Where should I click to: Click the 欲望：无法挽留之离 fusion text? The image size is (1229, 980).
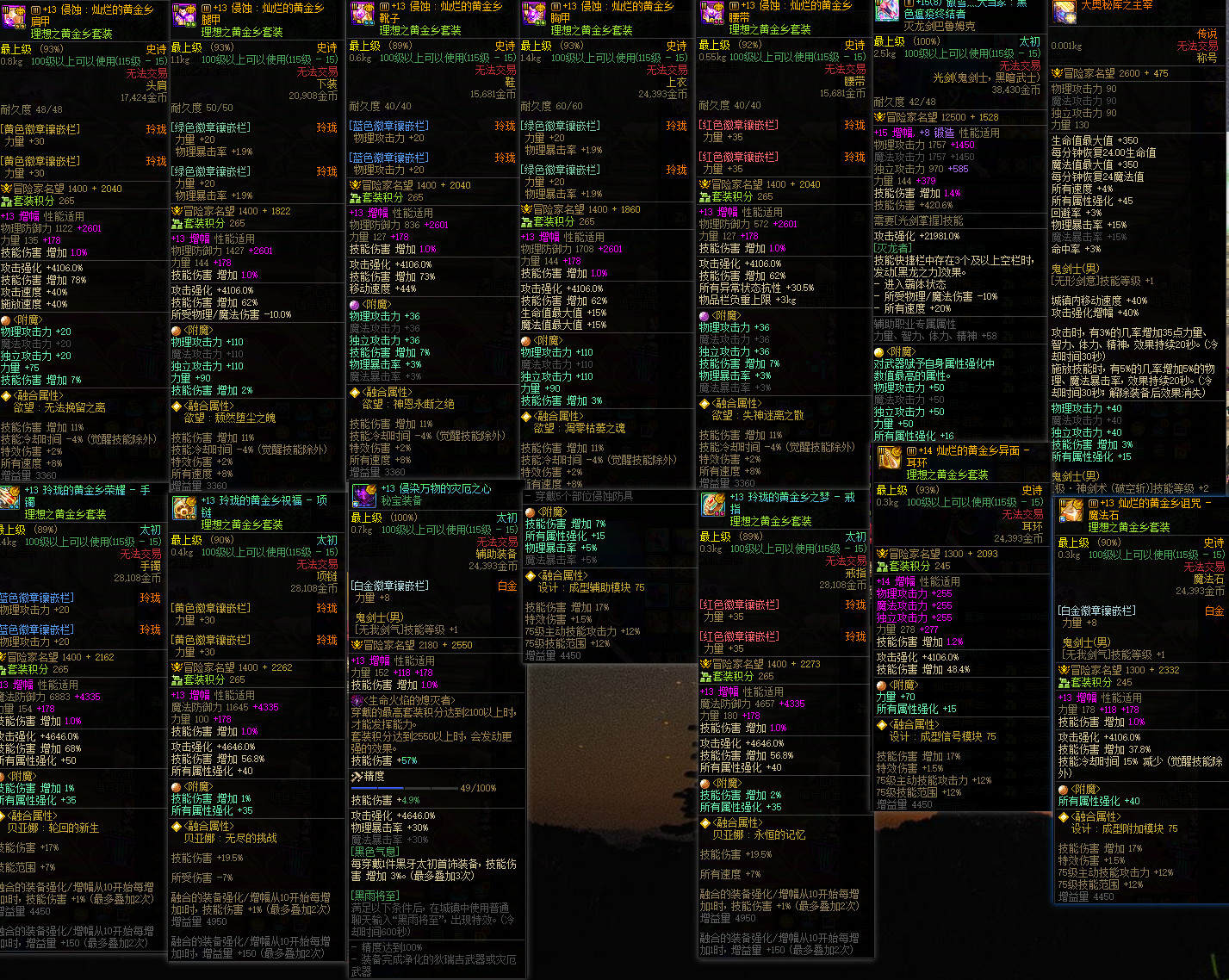point(59,407)
